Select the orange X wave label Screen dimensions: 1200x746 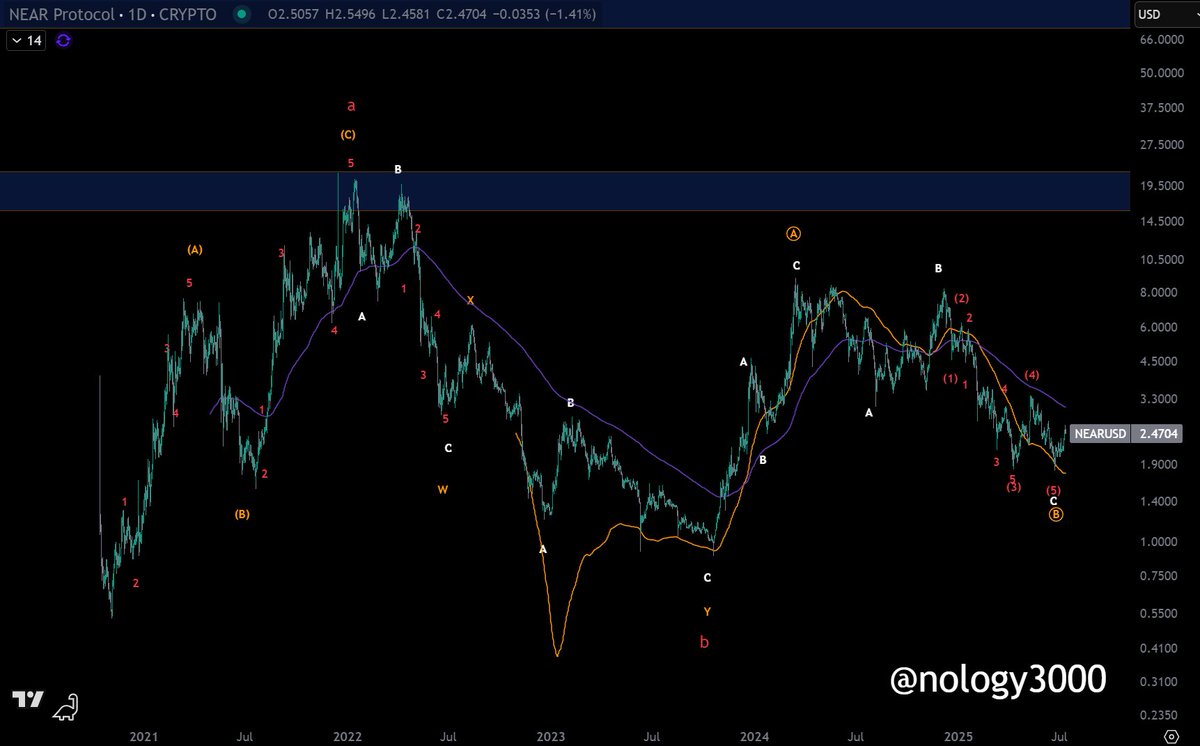(x=470, y=300)
